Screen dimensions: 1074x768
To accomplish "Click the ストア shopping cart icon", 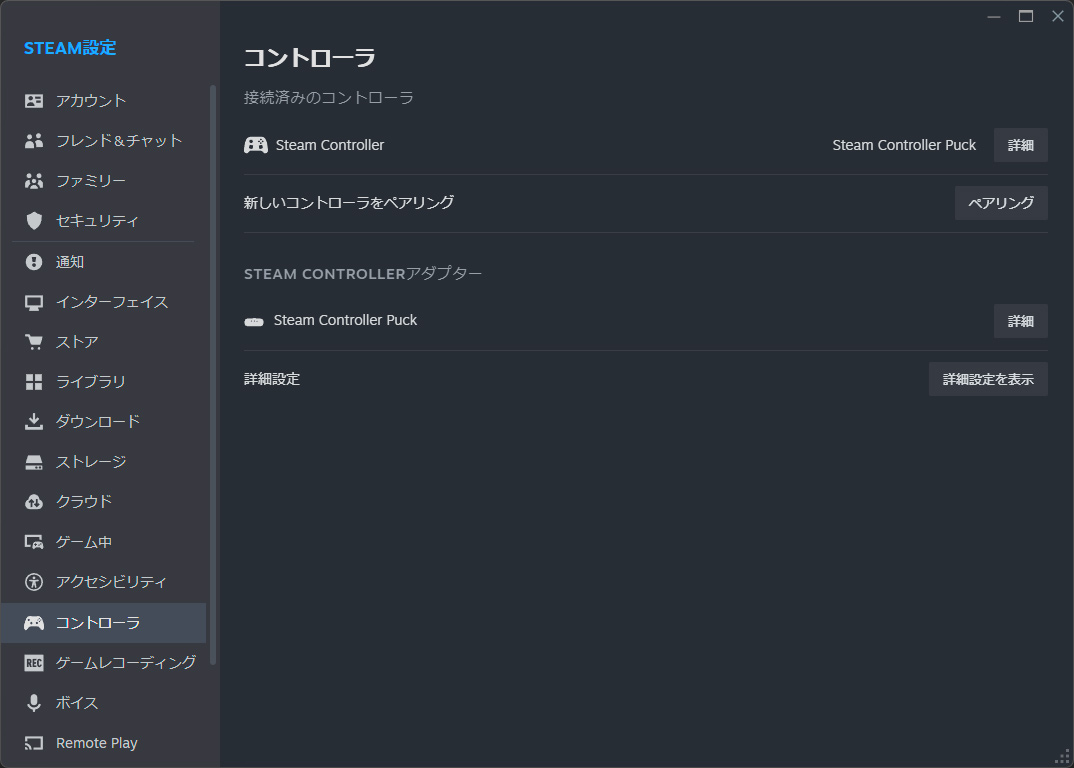I will [x=34, y=342].
